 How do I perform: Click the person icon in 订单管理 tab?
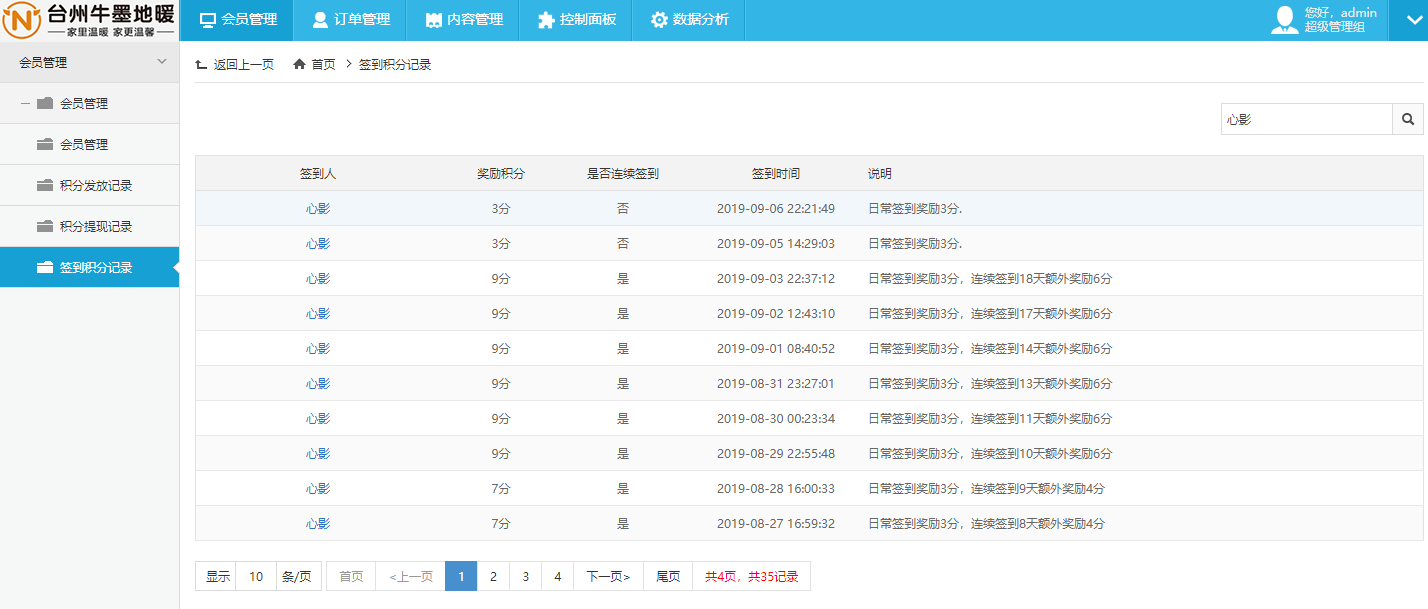pyautogui.click(x=320, y=20)
